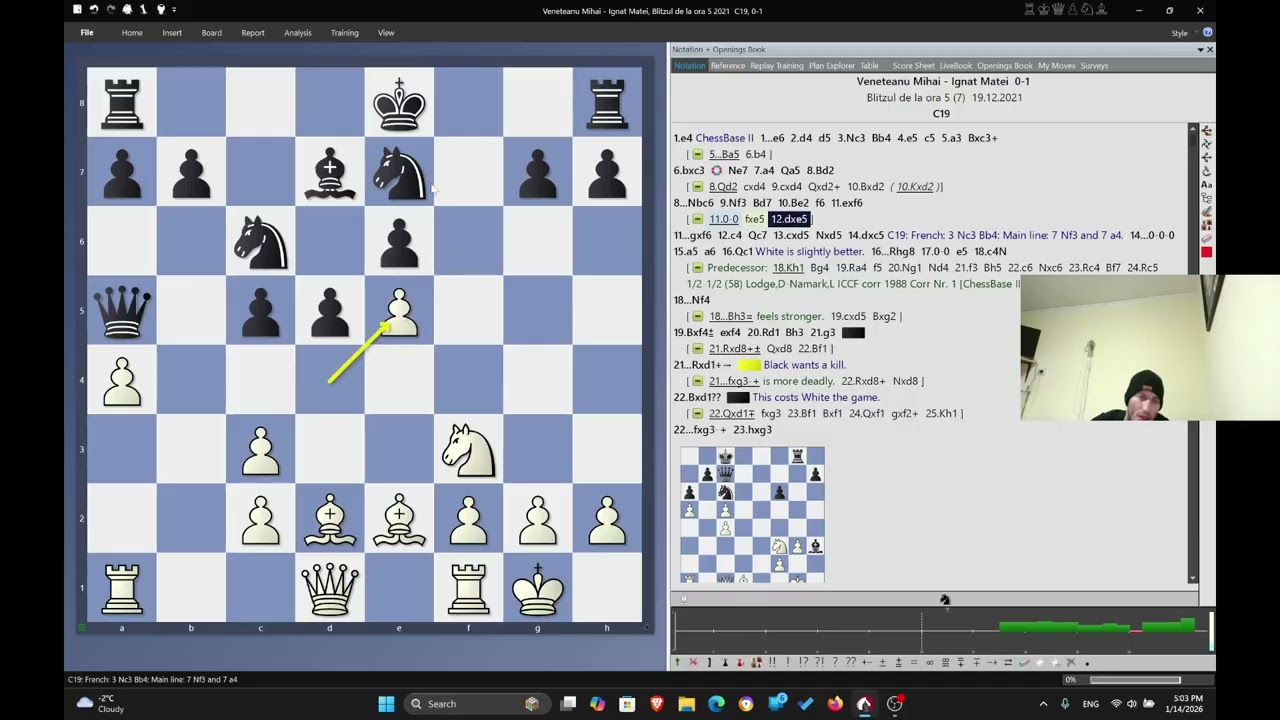Open the Training ribbon tab

click(x=344, y=32)
